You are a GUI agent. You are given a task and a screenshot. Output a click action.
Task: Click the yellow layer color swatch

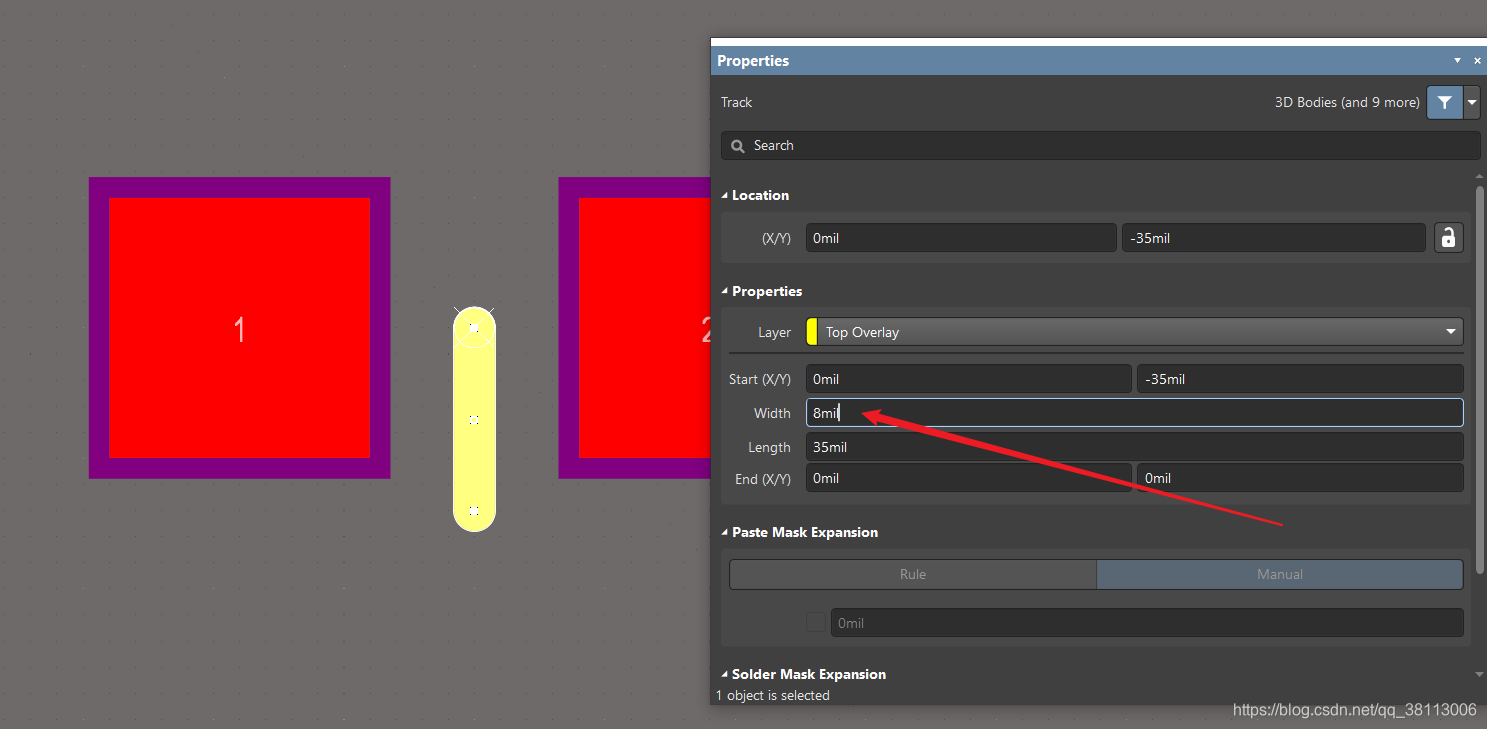point(812,332)
